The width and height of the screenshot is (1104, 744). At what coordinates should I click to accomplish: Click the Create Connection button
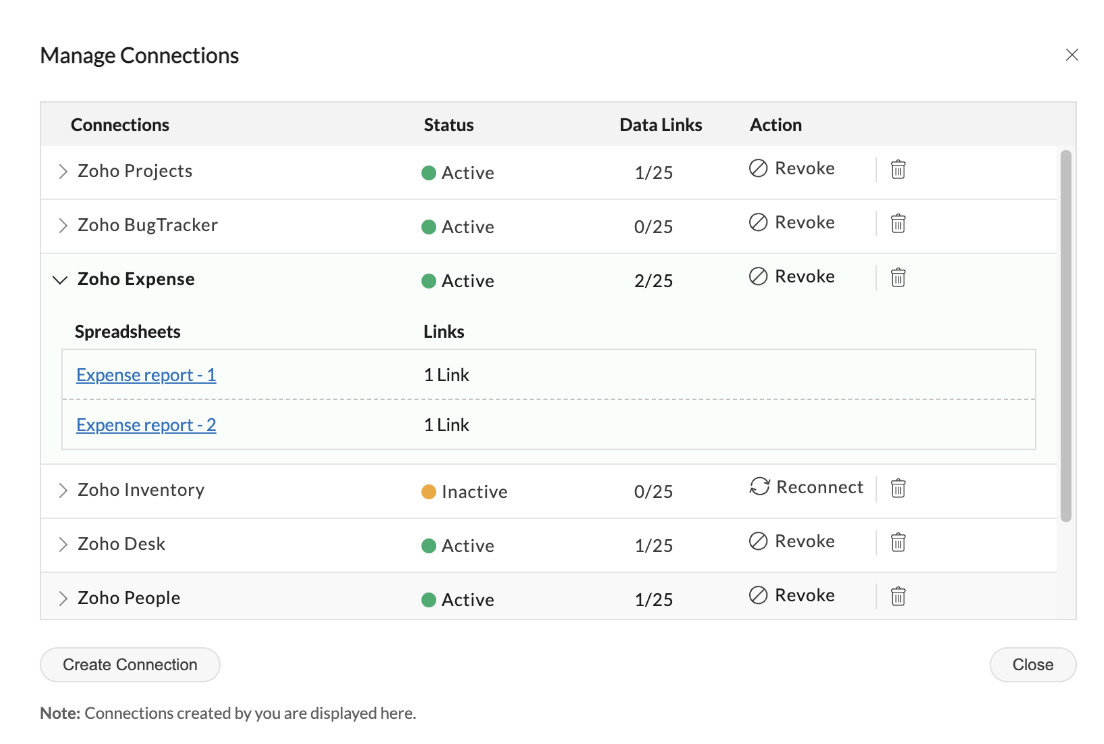pyautogui.click(x=130, y=665)
